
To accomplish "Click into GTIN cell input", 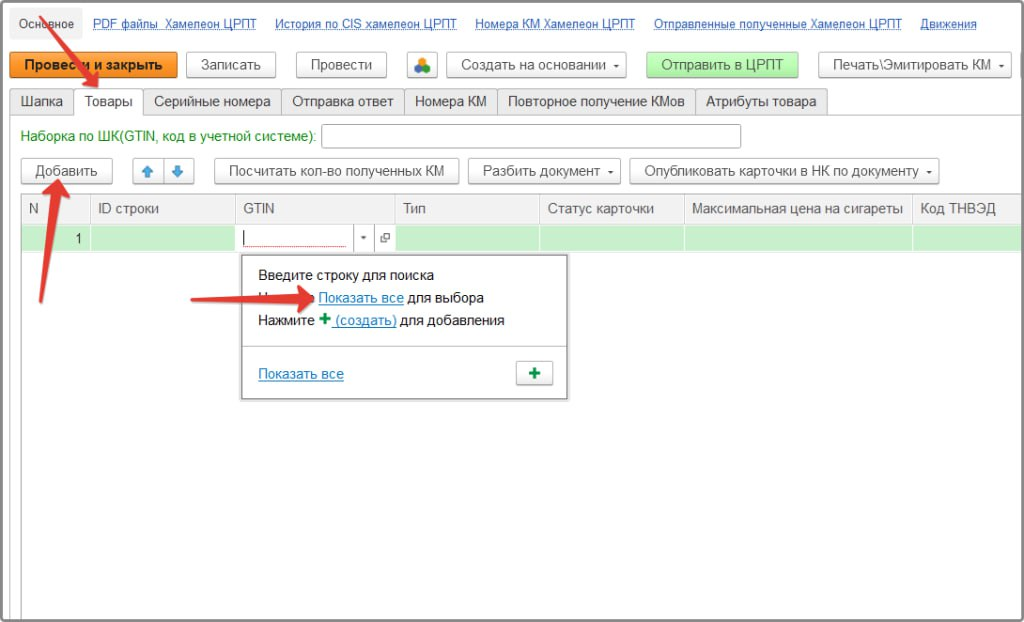I will [295, 238].
